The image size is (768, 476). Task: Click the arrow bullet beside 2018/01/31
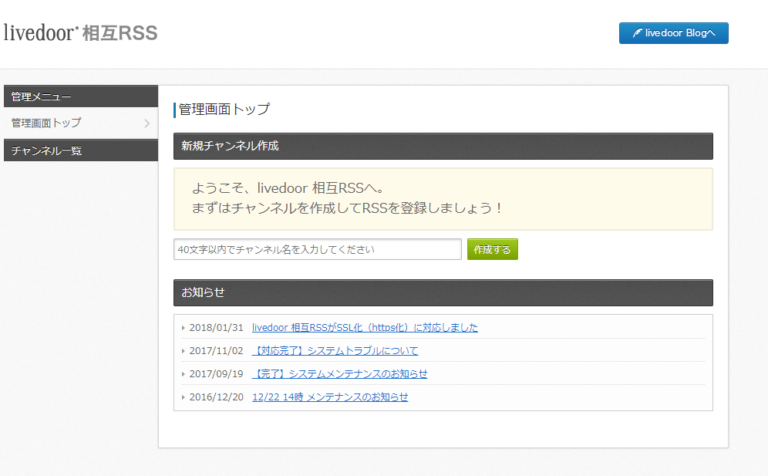183,327
